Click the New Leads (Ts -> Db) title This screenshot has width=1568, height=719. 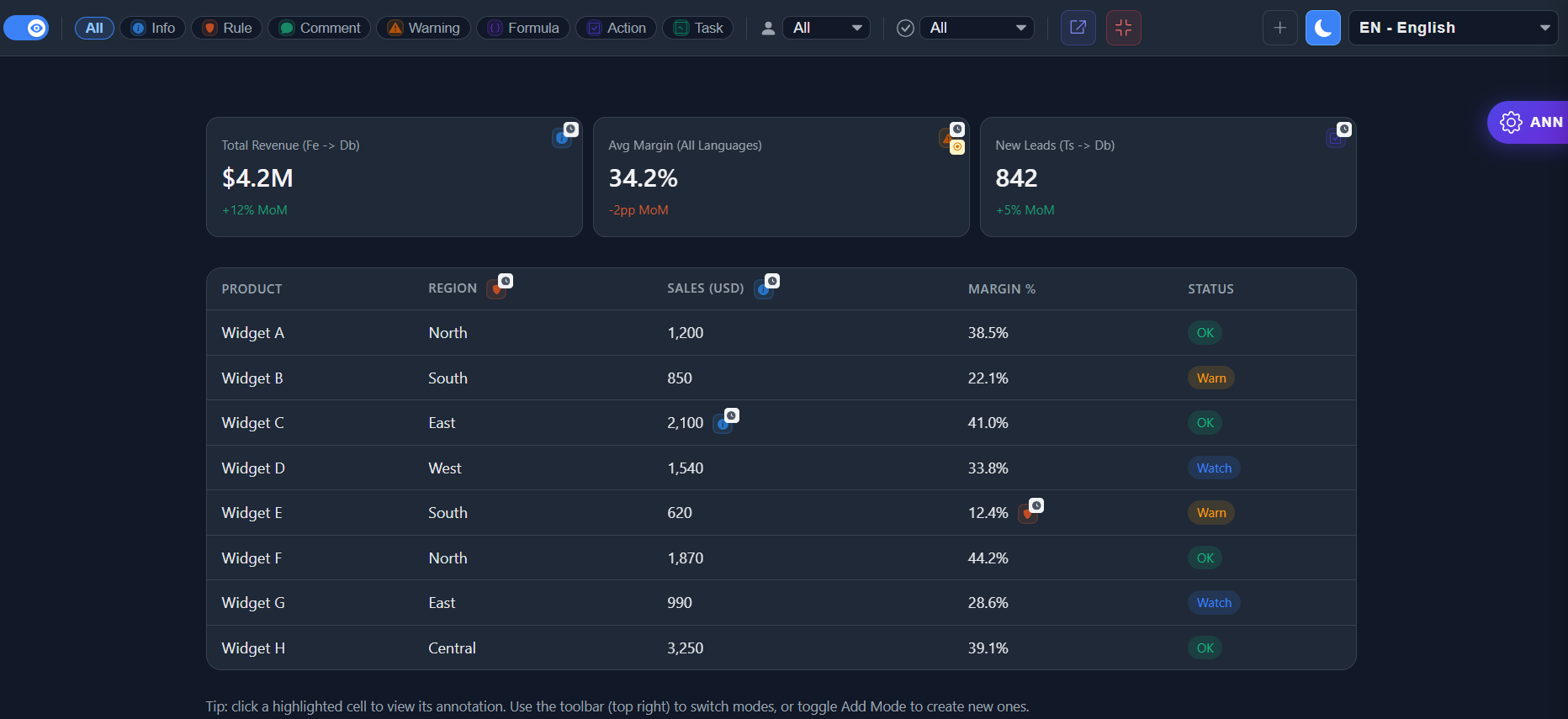1055,145
